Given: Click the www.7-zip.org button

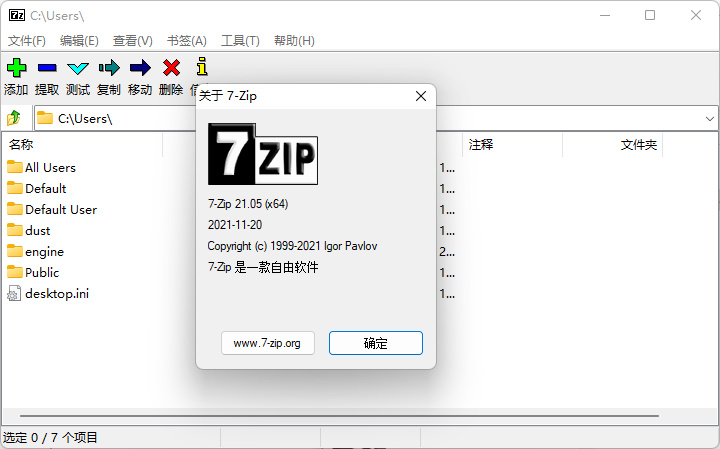Looking at the screenshot, I should point(268,343).
